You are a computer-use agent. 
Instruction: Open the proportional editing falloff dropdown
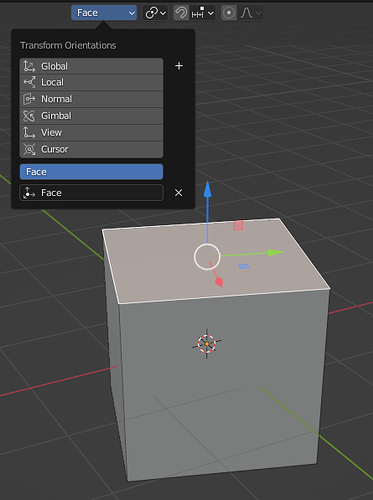point(250,13)
